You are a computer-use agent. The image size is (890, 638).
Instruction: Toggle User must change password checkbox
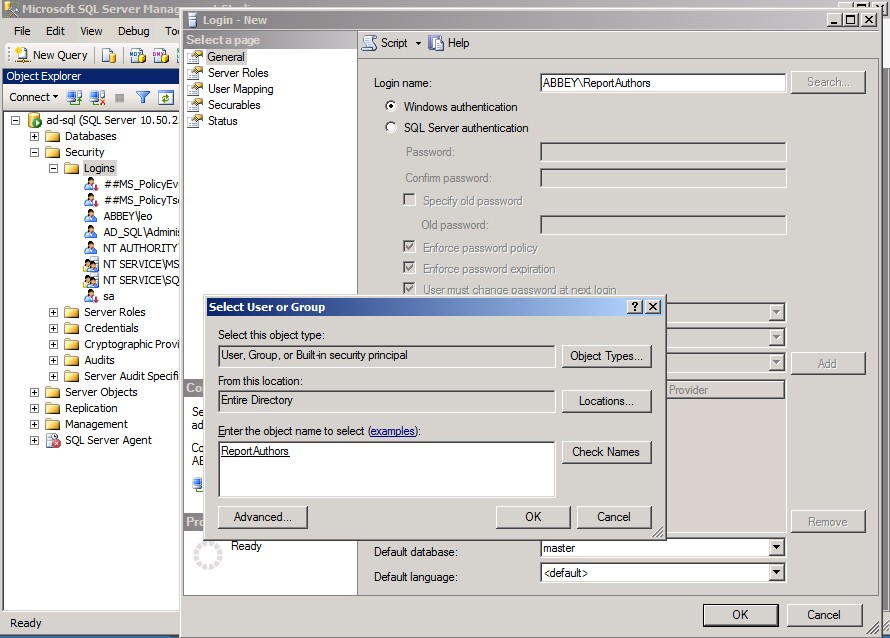pyautogui.click(x=409, y=288)
